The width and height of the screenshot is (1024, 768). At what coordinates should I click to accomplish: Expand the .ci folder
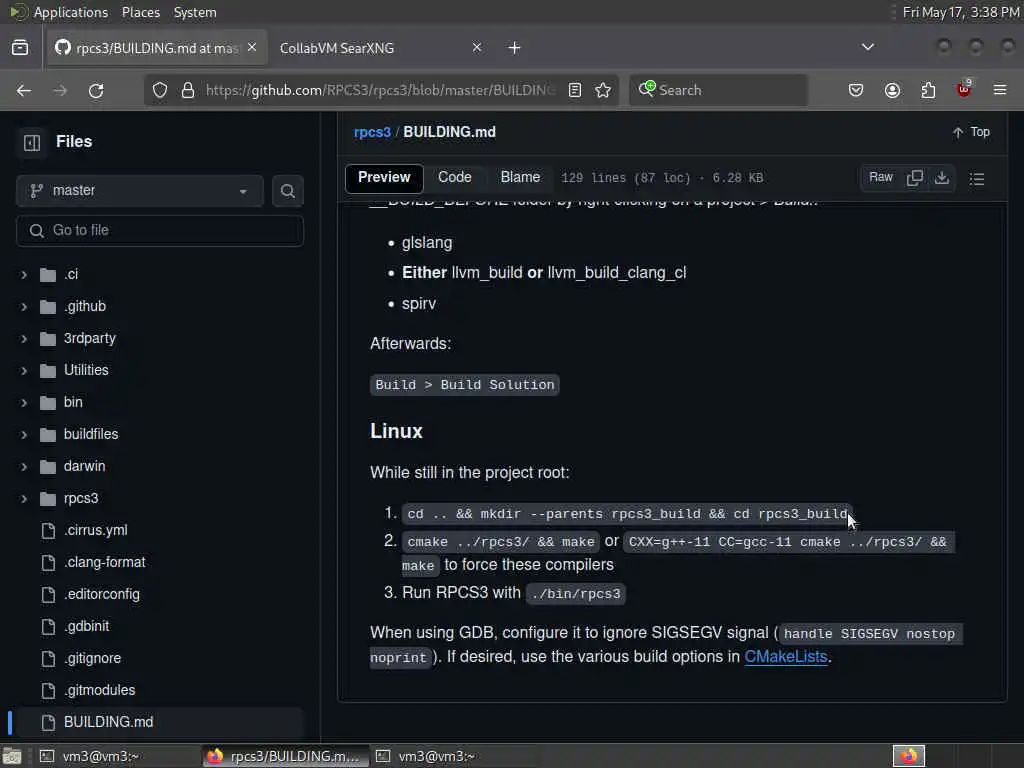click(24, 274)
